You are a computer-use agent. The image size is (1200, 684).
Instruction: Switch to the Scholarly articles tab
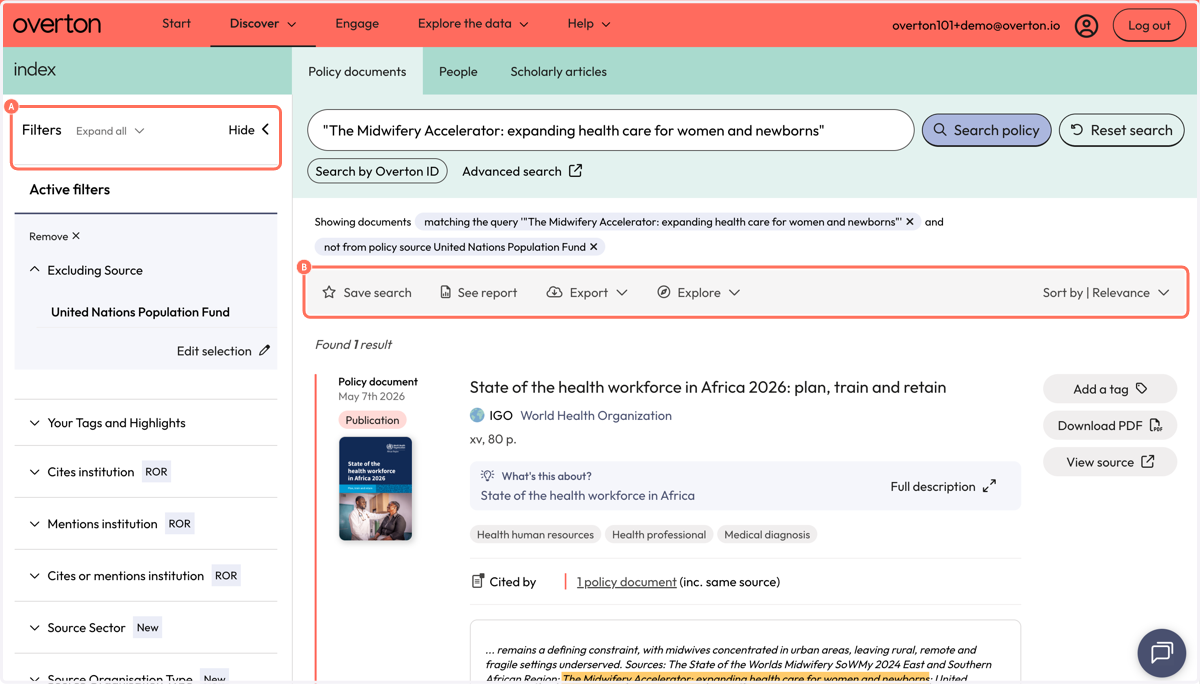pyautogui.click(x=558, y=72)
